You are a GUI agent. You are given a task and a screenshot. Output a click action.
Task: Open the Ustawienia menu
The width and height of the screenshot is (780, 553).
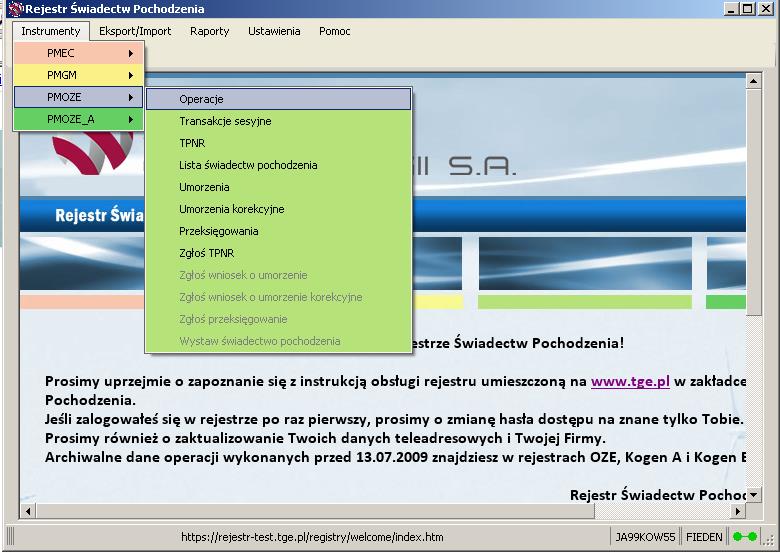[274, 31]
